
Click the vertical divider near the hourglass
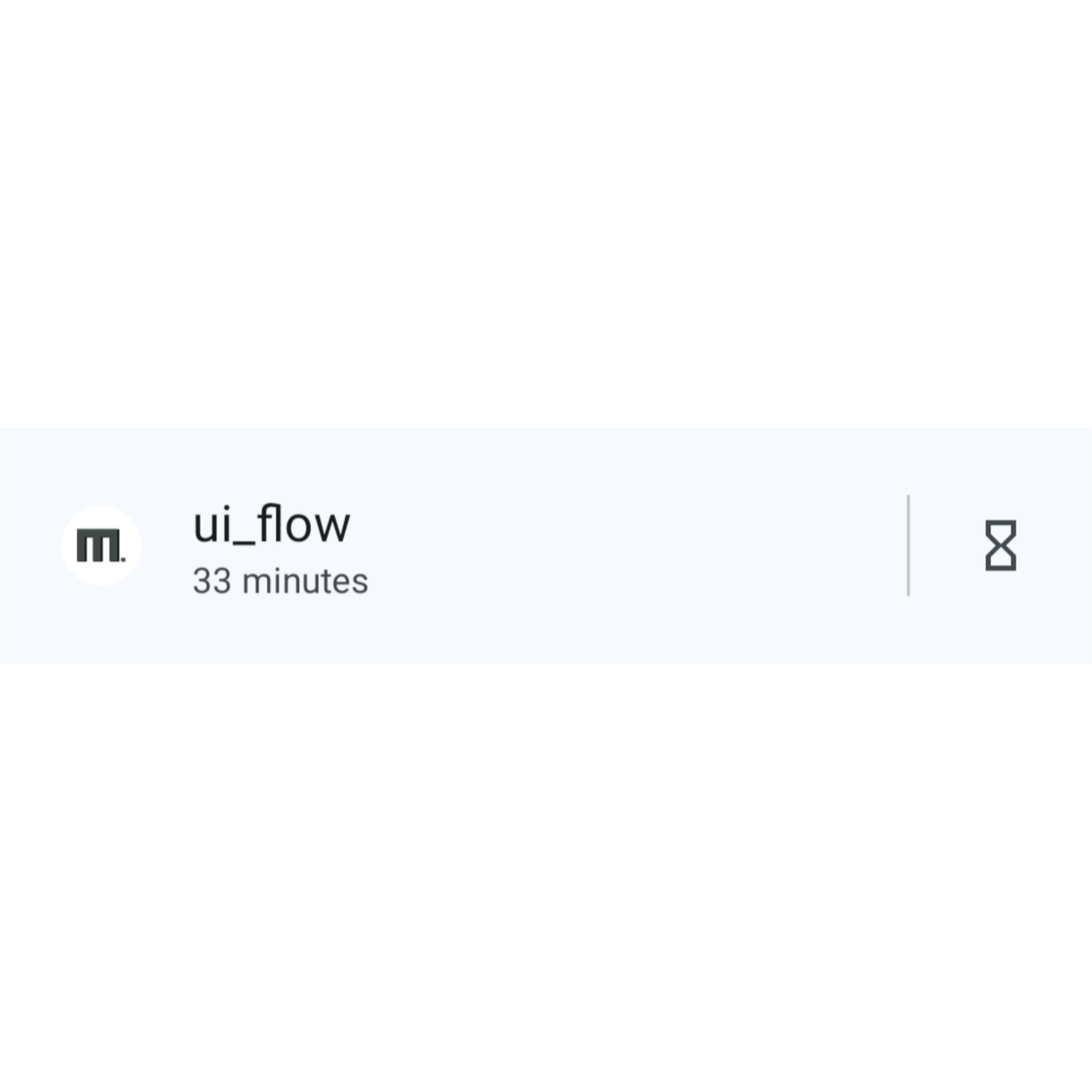[908, 545]
